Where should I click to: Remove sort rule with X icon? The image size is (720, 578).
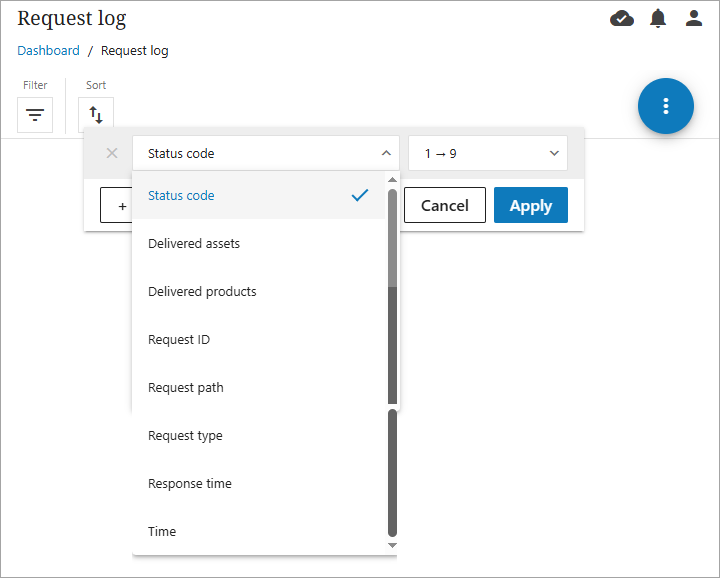(x=112, y=153)
